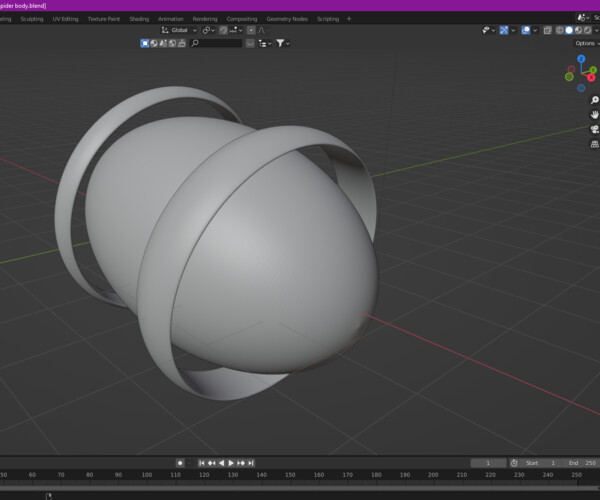Open the Geometry Nodes workspace tab
This screenshot has height=500, width=600.
click(x=286, y=19)
